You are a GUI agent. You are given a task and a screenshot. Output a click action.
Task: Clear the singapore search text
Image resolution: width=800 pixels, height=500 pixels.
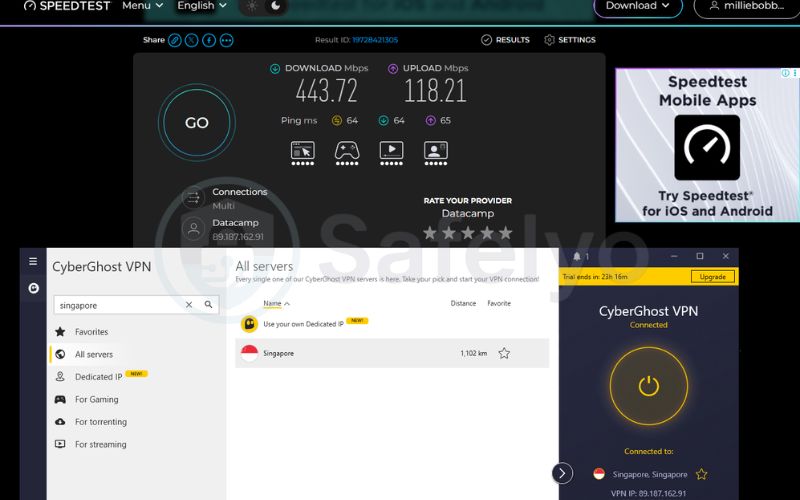(x=189, y=305)
